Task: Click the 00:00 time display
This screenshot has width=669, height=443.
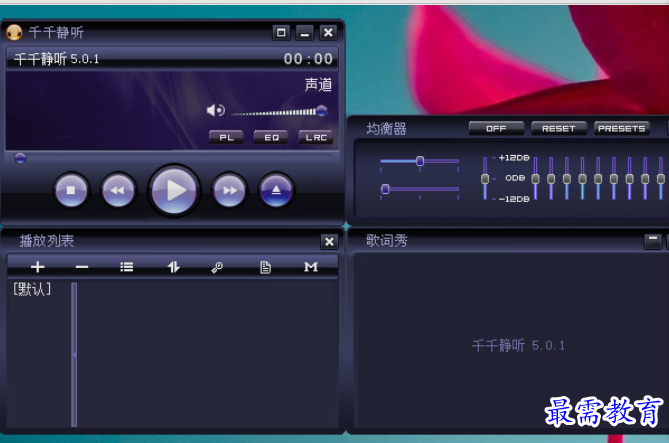Action: click(308, 59)
